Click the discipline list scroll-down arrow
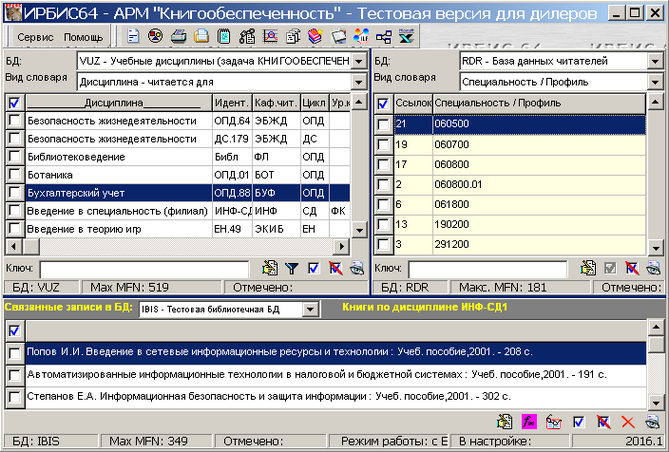This screenshot has width=669, height=452. [x=359, y=230]
